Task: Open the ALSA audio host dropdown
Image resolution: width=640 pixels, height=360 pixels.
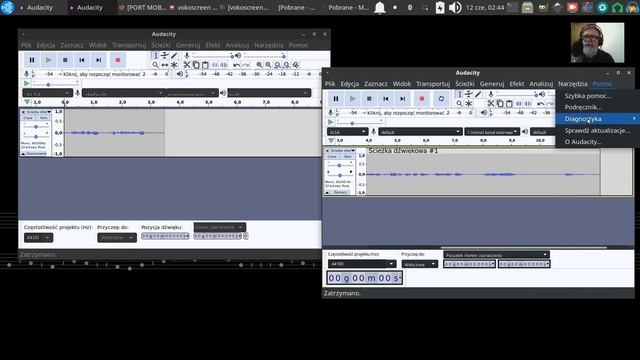Action: coord(347,132)
